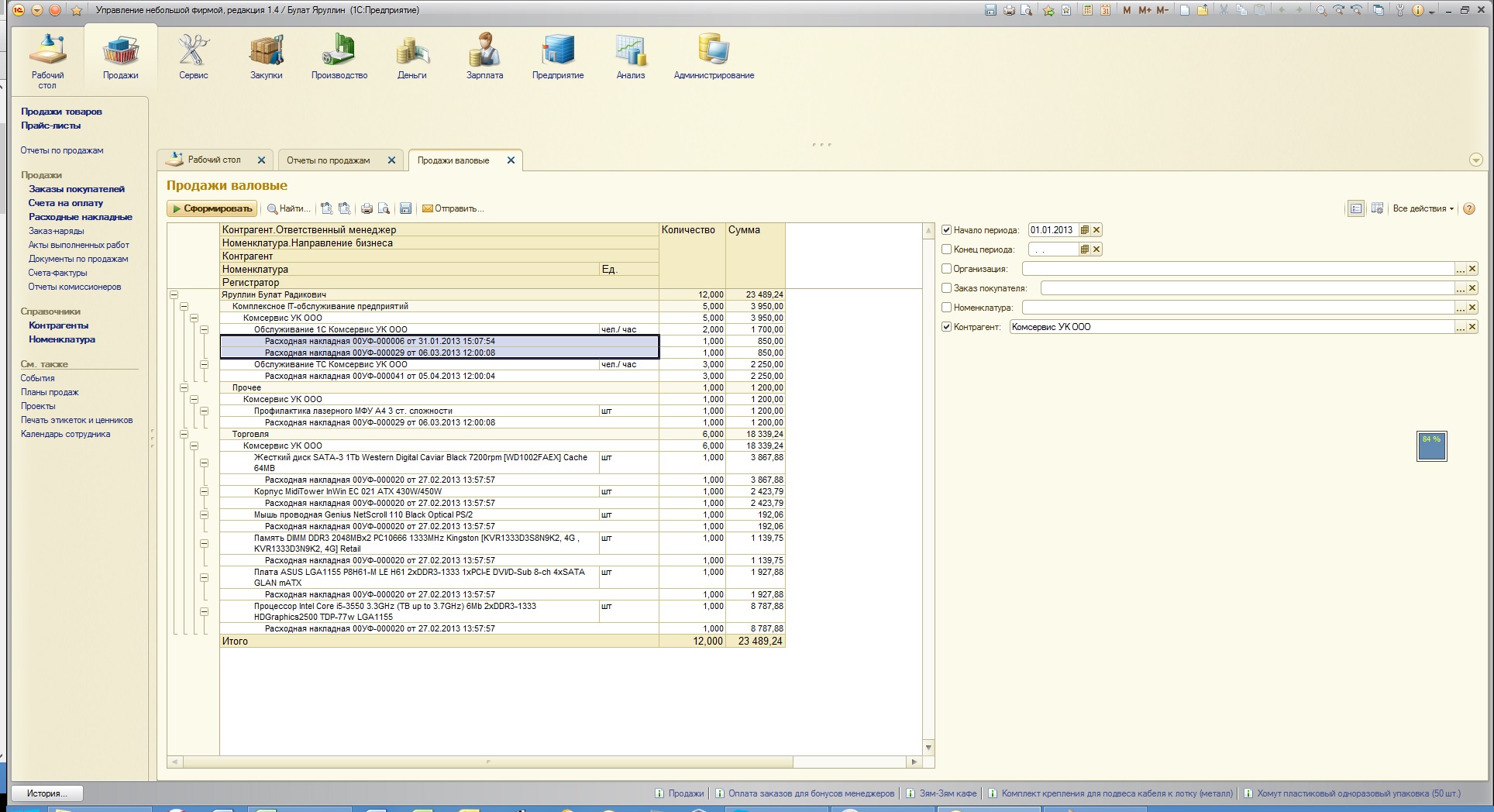Click the report's horizontal scrollbar
This screenshot has width=1494, height=812.
488,762
